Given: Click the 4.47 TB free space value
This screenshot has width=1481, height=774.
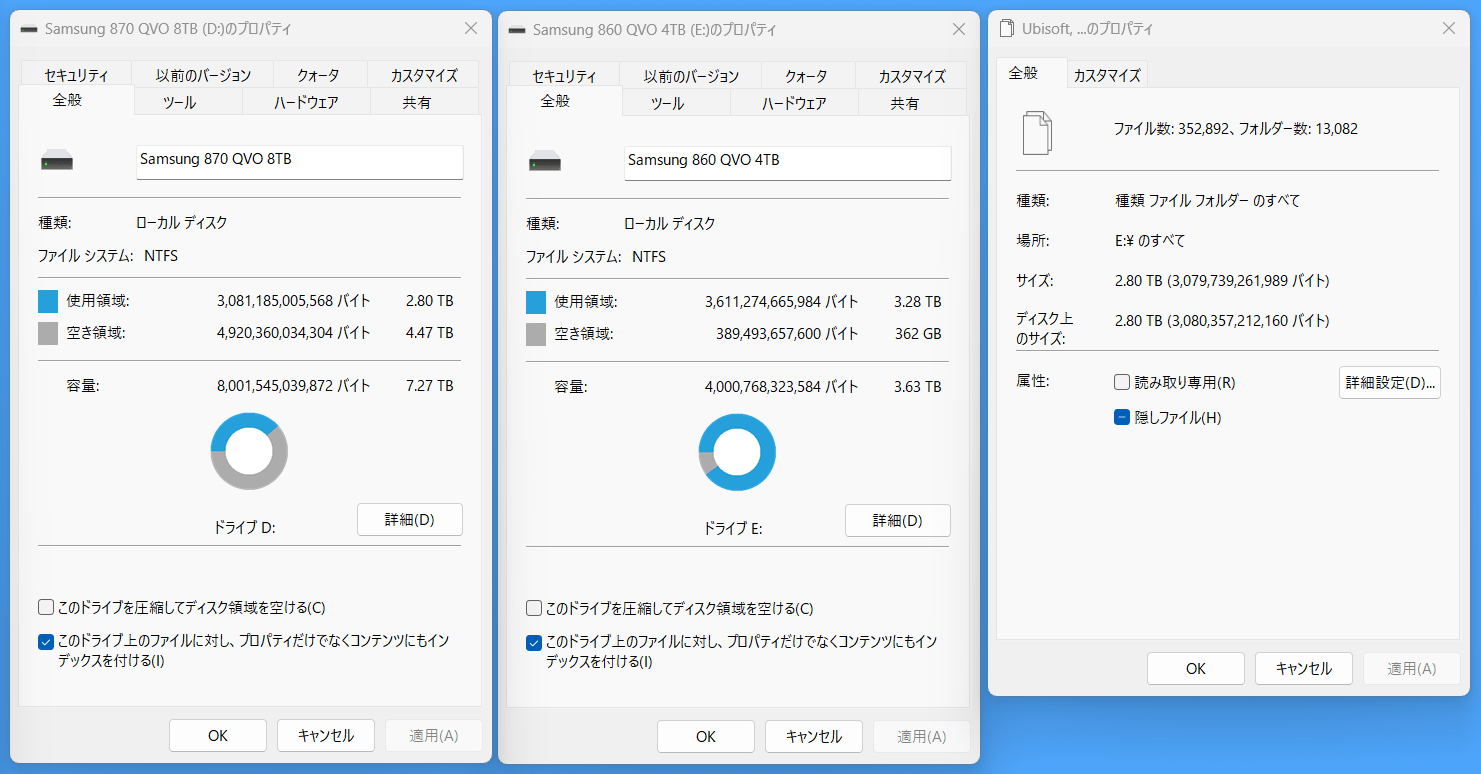Looking at the screenshot, I should pyautogui.click(x=430, y=333).
